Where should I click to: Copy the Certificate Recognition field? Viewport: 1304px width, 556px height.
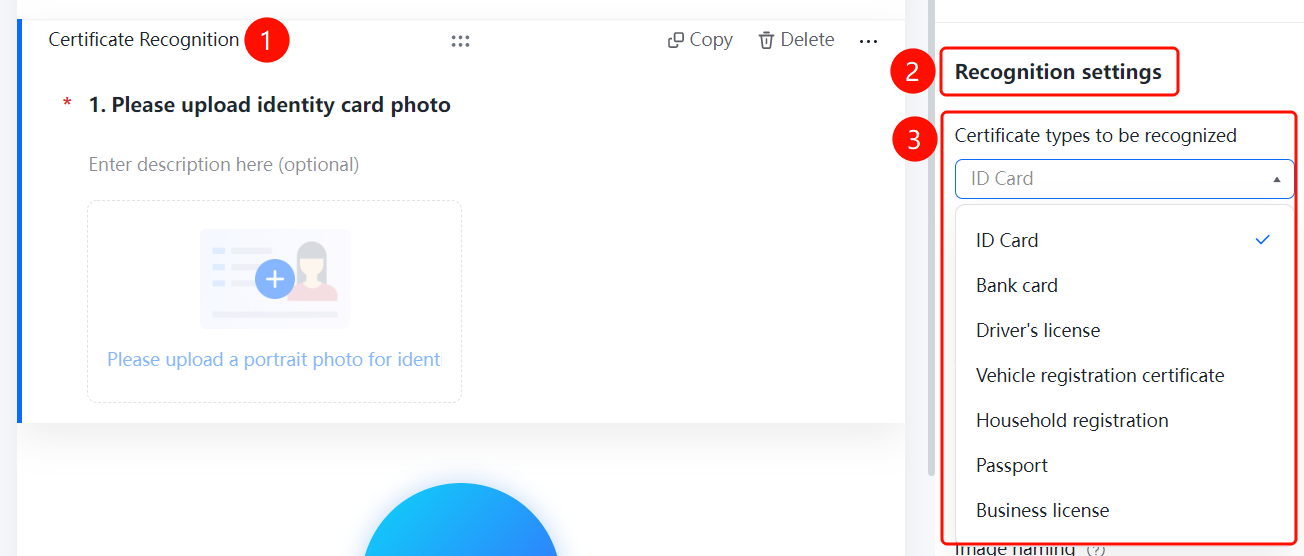[x=700, y=40]
